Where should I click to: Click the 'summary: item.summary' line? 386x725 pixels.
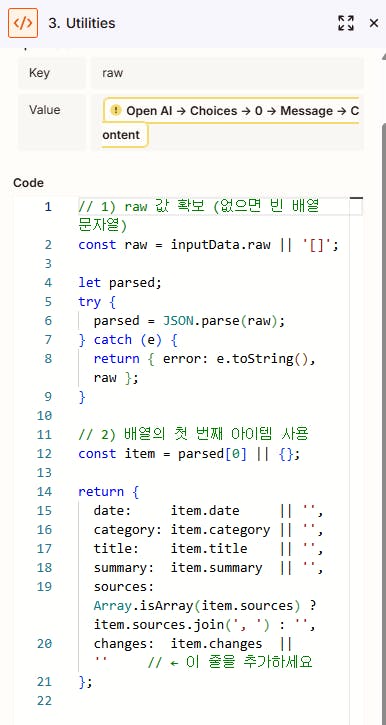[208, 567]
